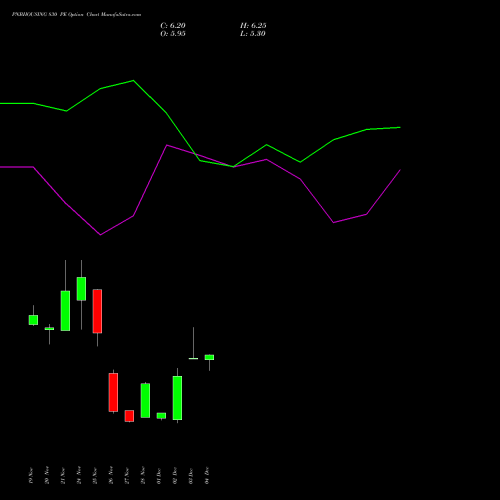Viewport: 500px width, 500px height.
Task: Click the red candle for 25 Nov
Action: 97,311
